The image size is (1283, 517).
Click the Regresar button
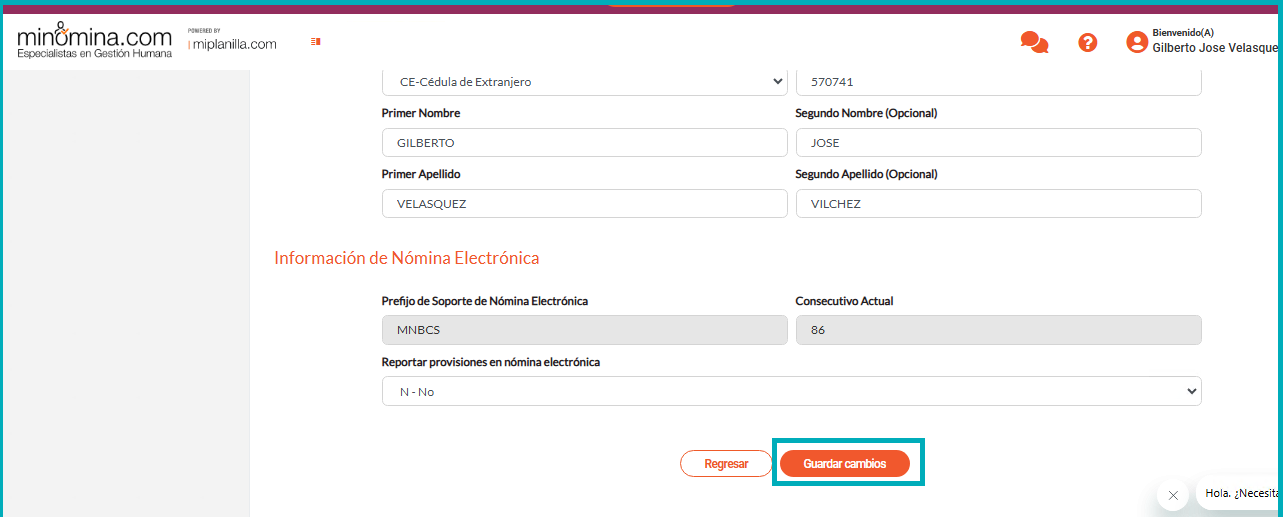pyautogui.click(x=726, y=464)
